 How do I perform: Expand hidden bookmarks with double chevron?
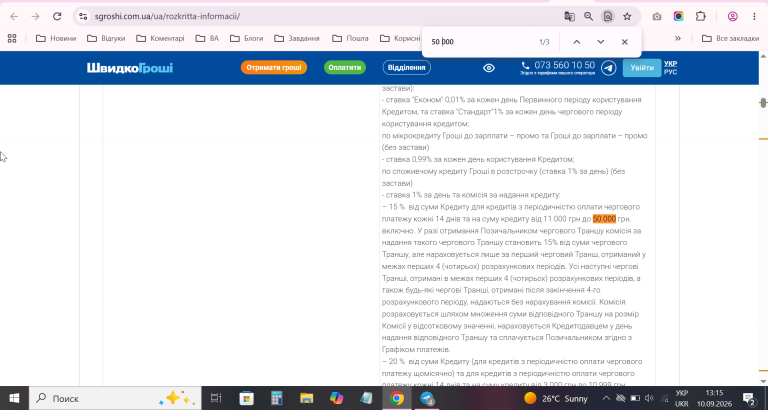click(x=678, y=38)
